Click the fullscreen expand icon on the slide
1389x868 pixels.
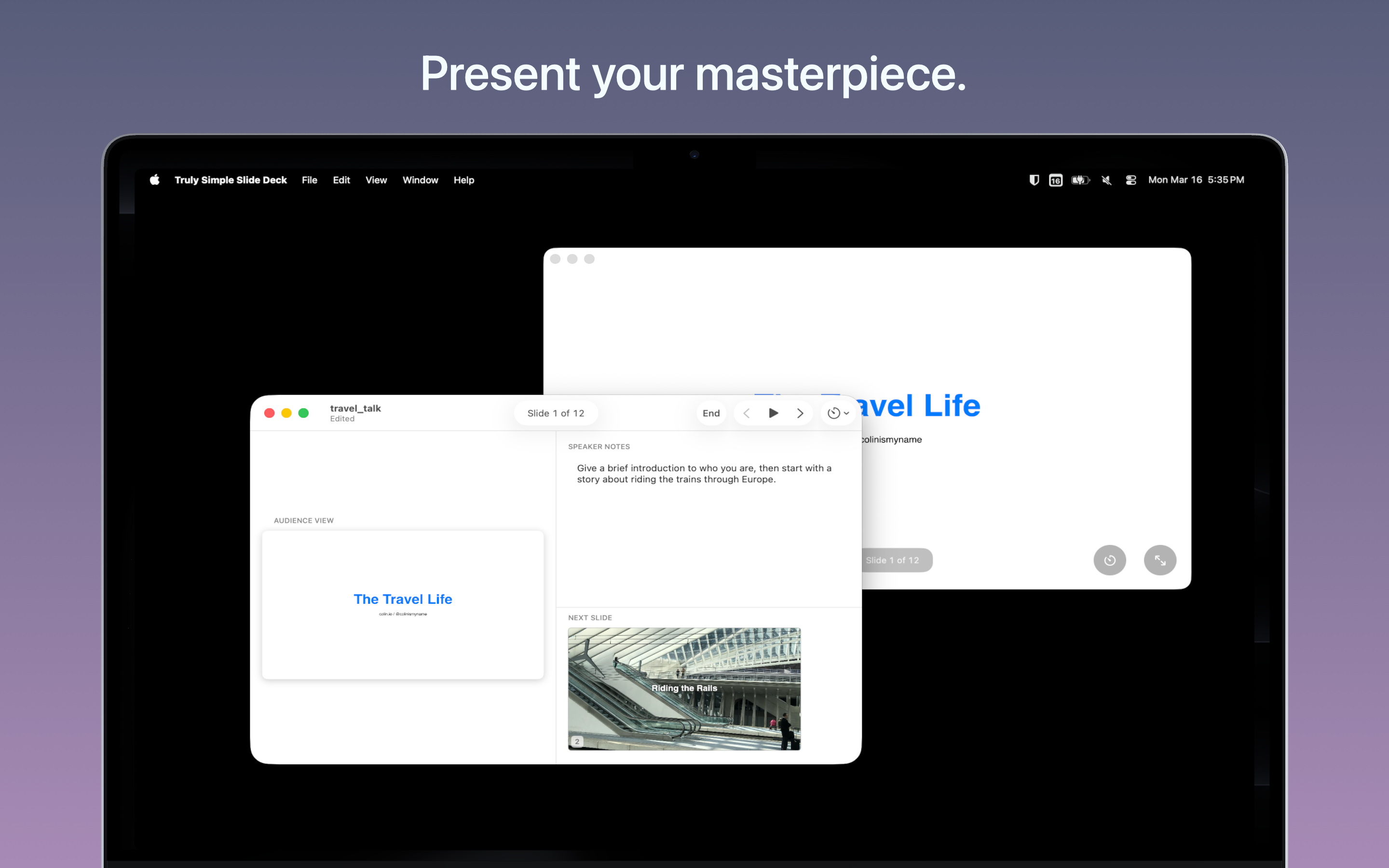point(1160,560)
